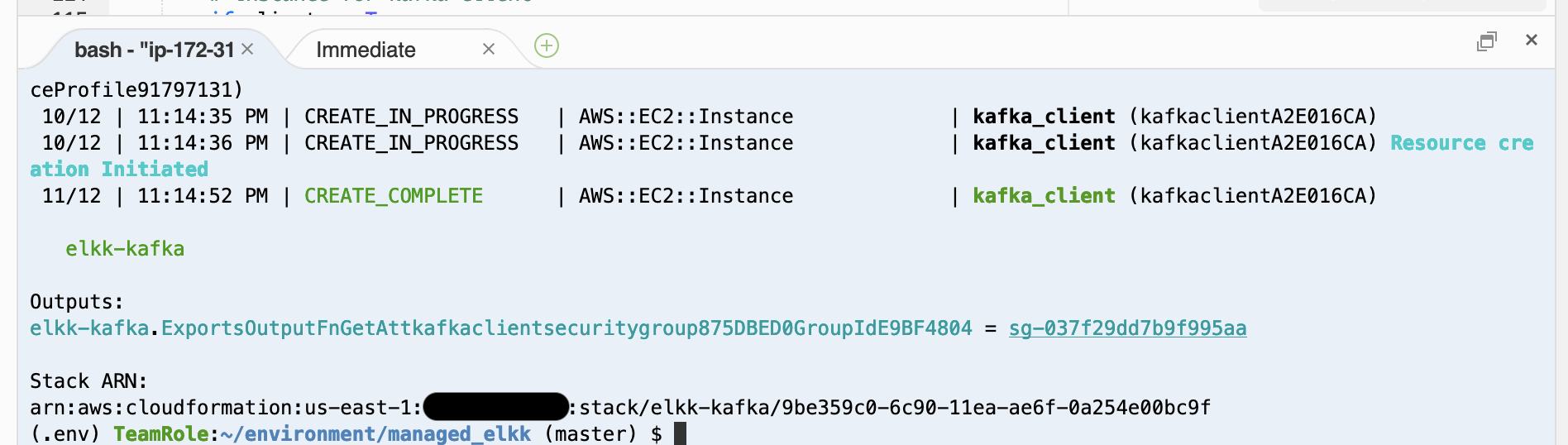Switch to the Immediate tab
This screenshot has width=1568, height=445.
pos(366,50)
